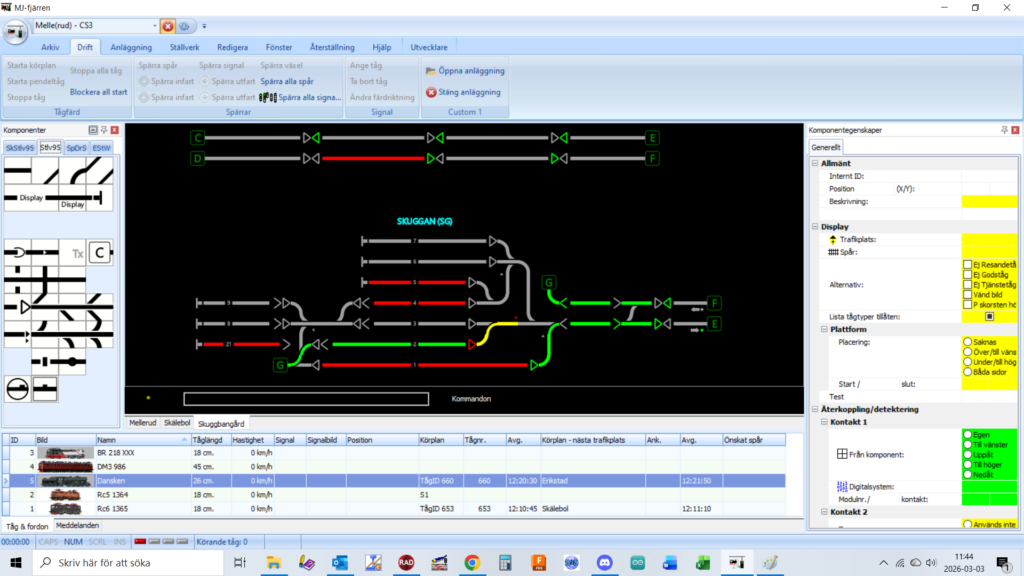Image resolution: width=1024 pixels, height=576 pixels.
Task: Collapse the 'Plattform' property section
Action: coord(825,329)
